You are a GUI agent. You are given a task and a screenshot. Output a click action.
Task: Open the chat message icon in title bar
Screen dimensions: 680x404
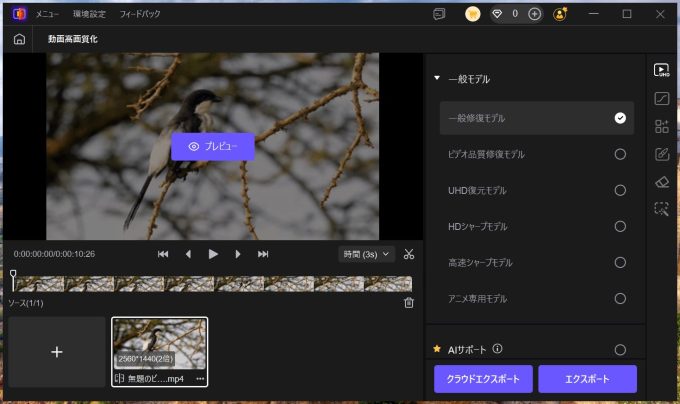tap(438, 14)
